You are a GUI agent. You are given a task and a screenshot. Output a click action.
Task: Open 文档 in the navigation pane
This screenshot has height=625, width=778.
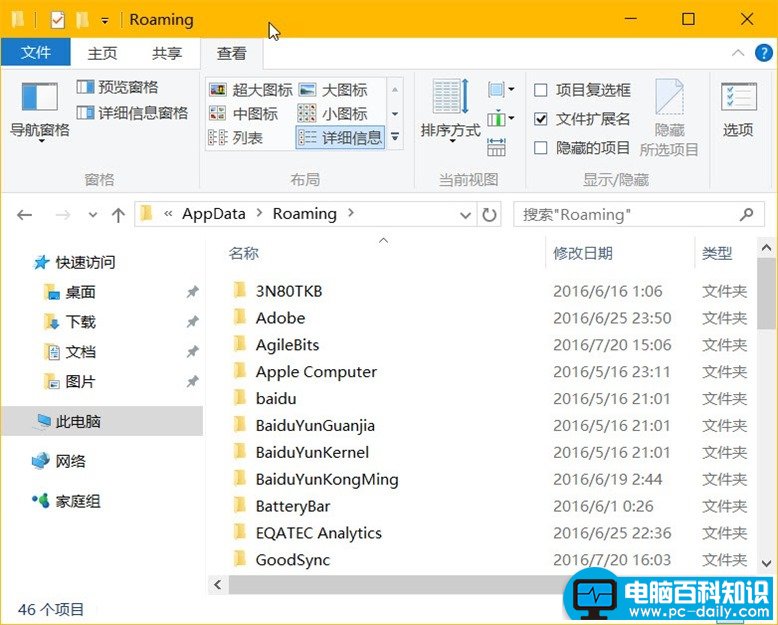click(x=69, y=352)
